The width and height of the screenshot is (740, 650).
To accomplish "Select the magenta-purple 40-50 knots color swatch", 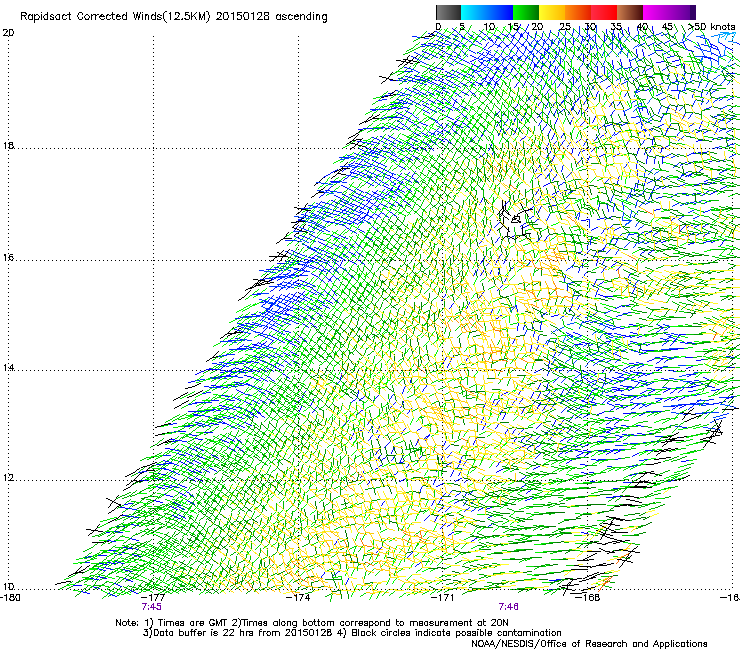I will [669, 12].
